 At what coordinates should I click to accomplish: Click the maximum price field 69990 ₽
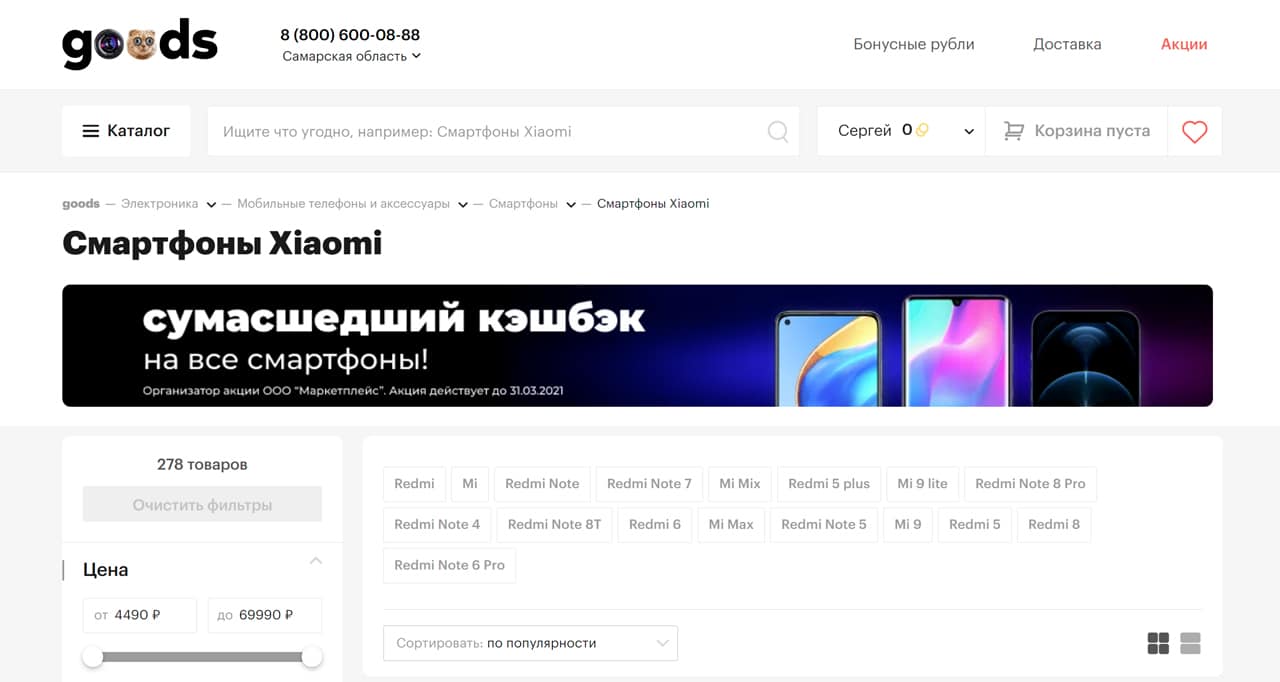pyautogui.click(x=265, y=615)
